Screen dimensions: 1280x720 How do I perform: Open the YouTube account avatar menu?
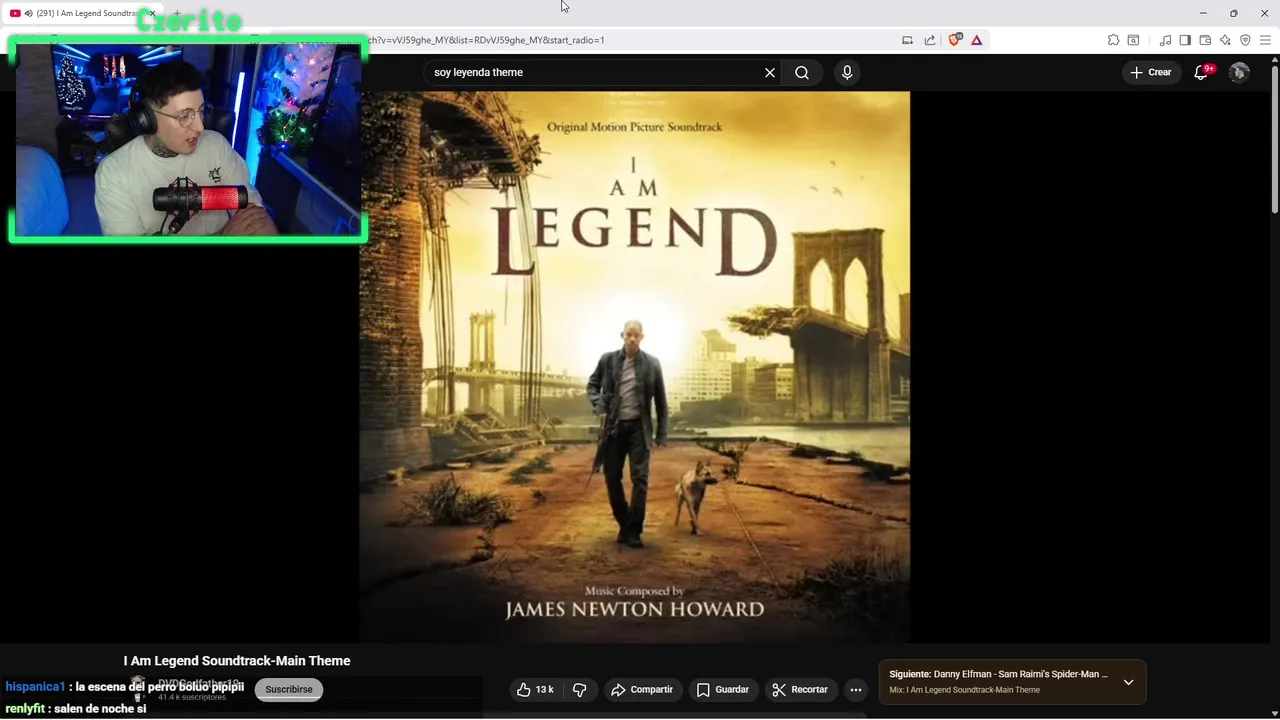[x=1239, y=72]
